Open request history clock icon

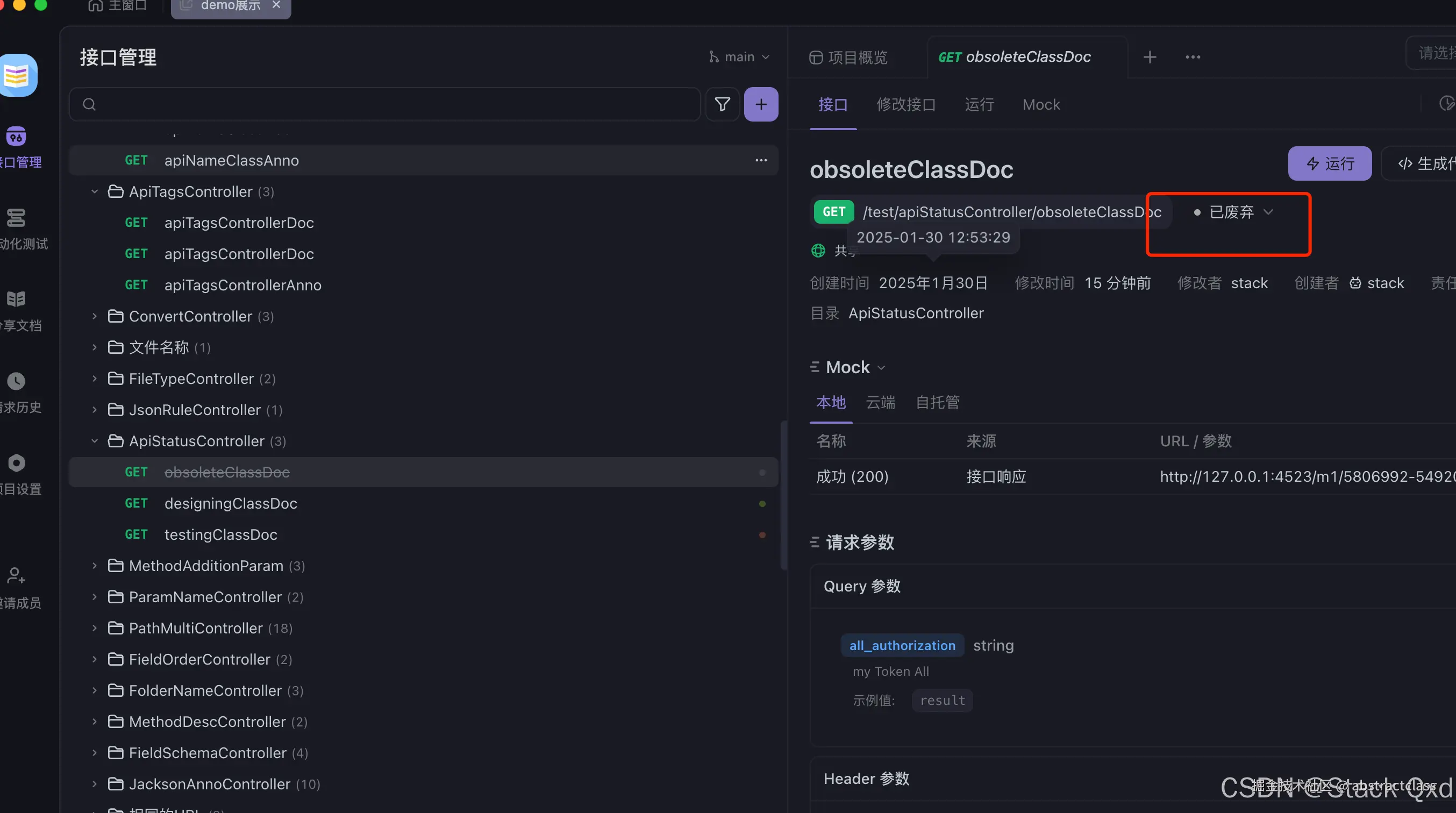coord(16,381)
